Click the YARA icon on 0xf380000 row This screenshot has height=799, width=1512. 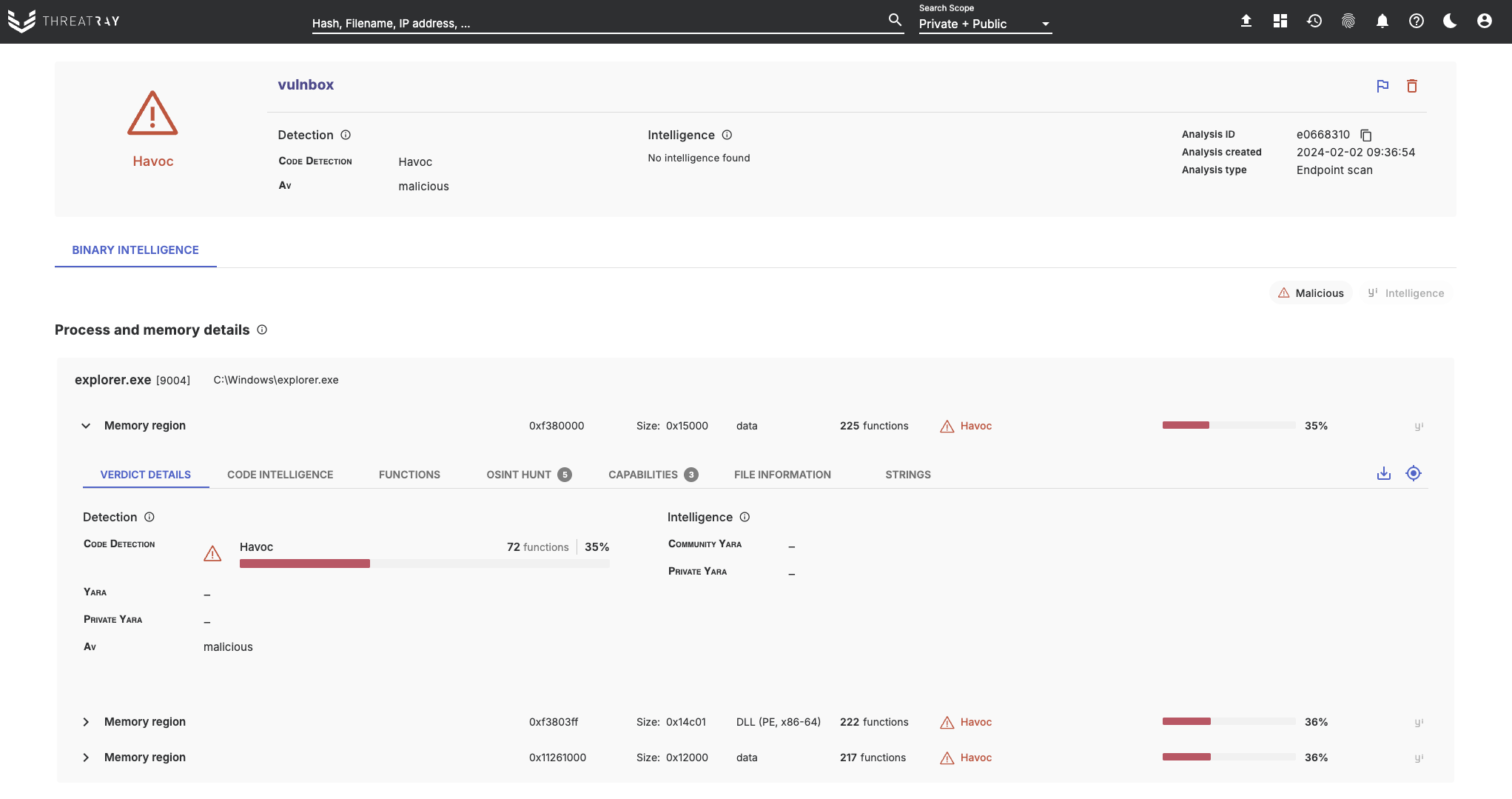[x=1419, y=426]
